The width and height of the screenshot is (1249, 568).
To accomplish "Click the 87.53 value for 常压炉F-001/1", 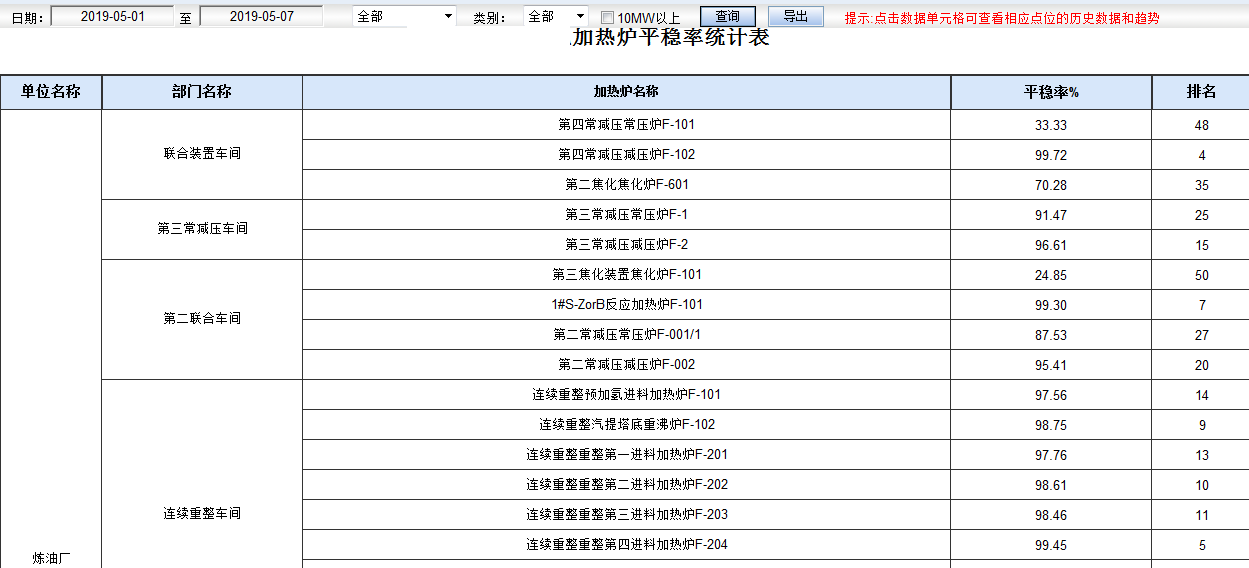I will (1050, 335).
